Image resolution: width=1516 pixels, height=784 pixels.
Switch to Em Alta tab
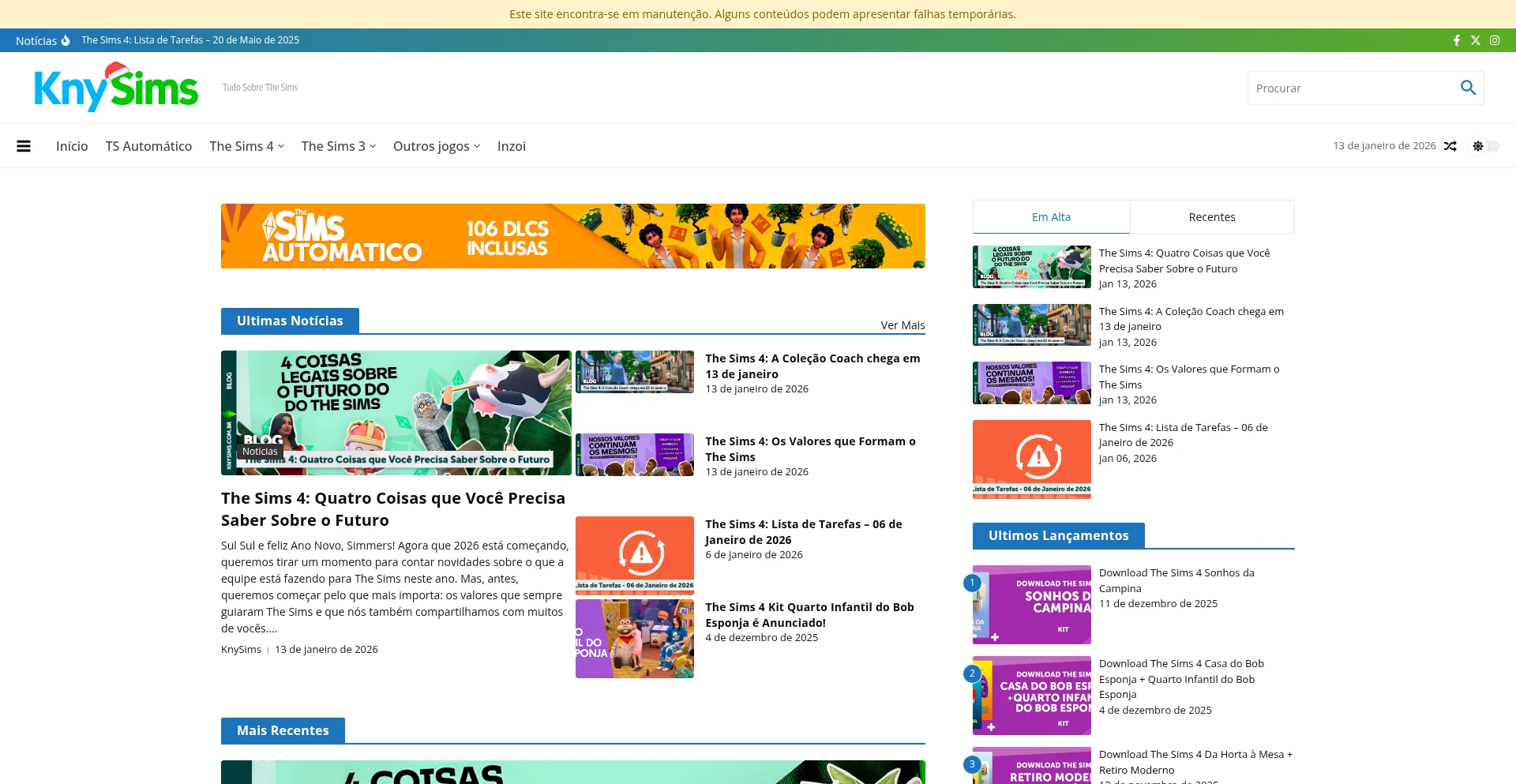(x=1051, y=217)
